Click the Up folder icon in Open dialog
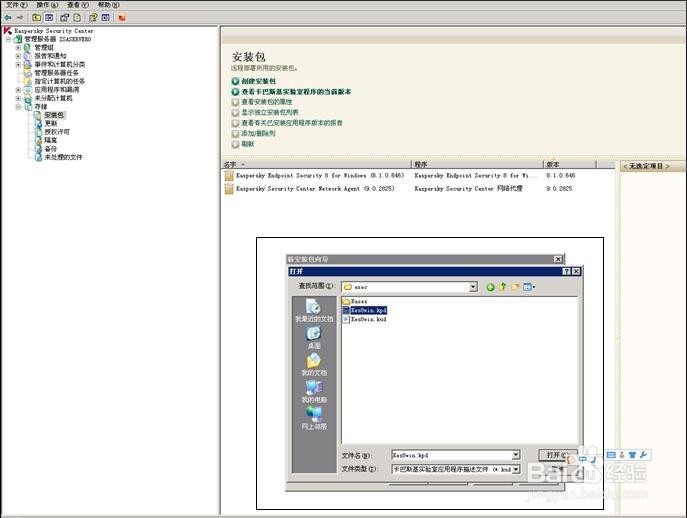The width and height of the screenshot is (687, 518). 503,287
